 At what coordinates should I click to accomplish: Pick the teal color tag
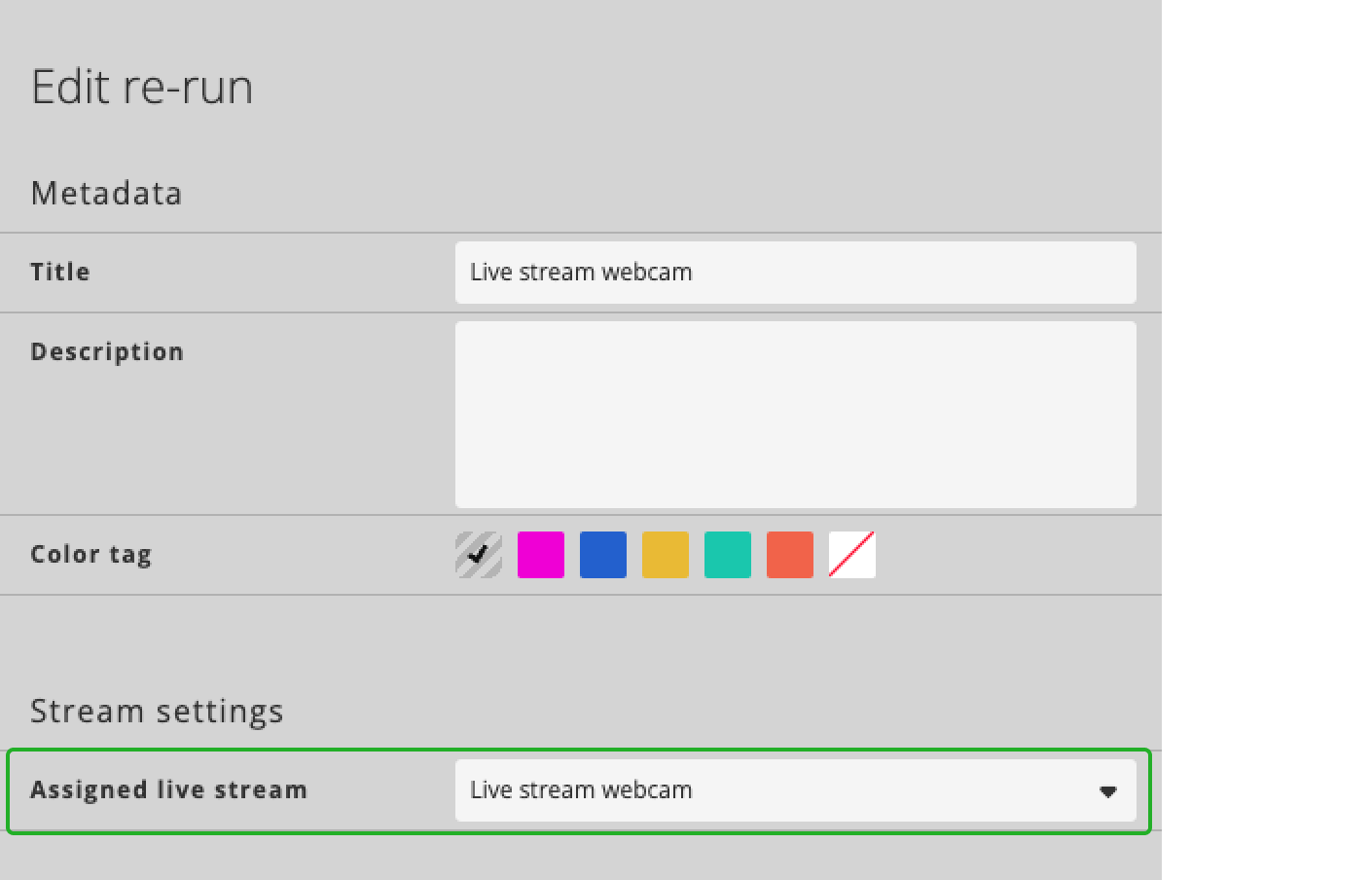tap(728, 554)
